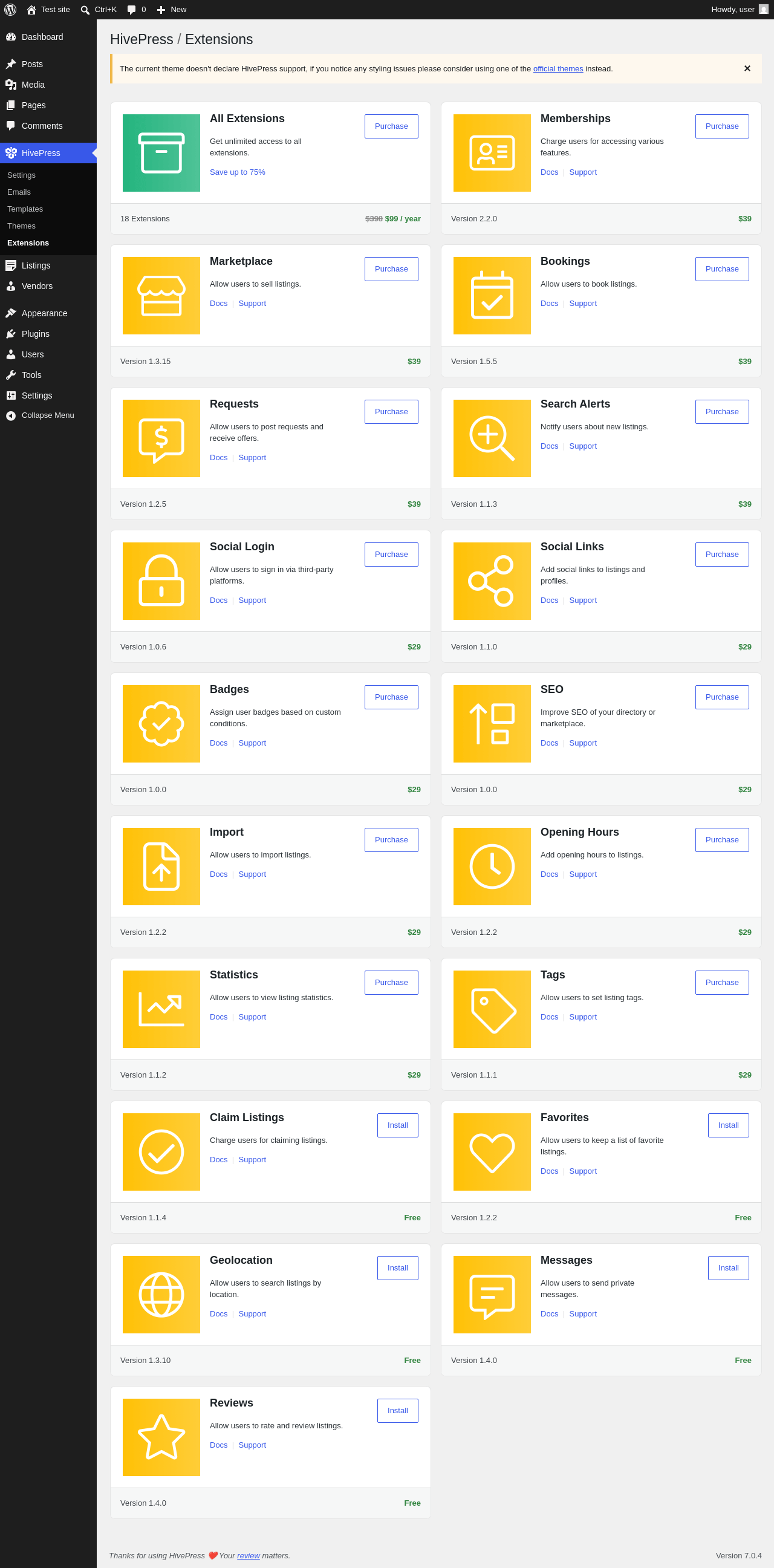Click the Claim Listings checkmark icon
This screenshot has width=774, height=1568.
click(161, 1152)
